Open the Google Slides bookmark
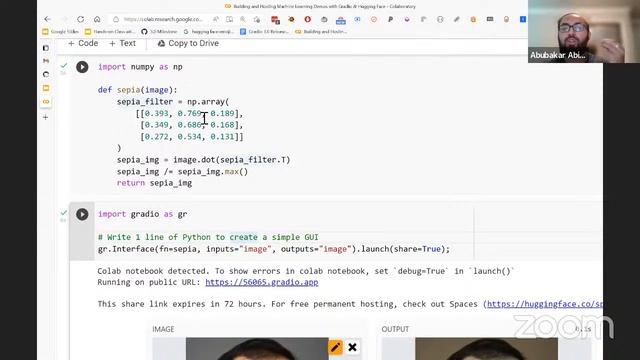This screenshot has width=640, height=360. pyautogui.click(x=60, y=31)
